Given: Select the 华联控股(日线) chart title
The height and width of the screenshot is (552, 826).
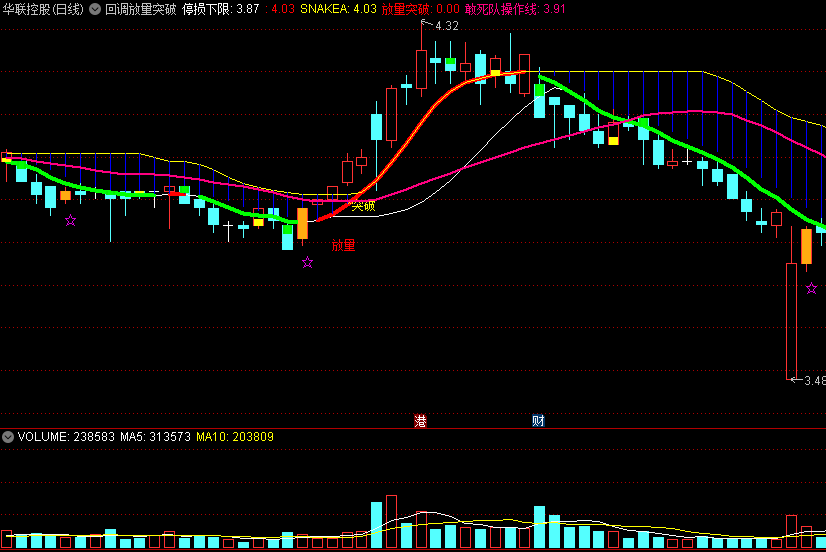Looking at the screenshot, I should 43,9.
